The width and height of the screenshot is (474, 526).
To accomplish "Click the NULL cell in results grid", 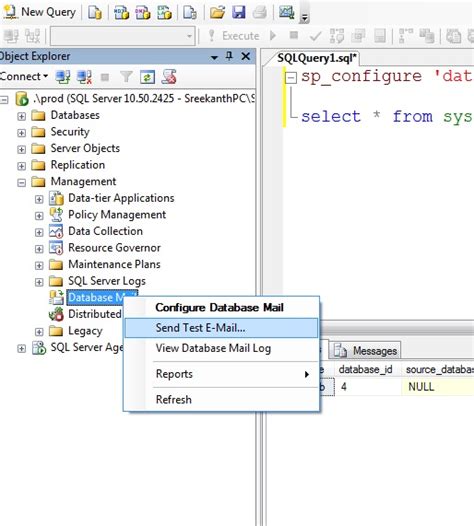I will click(438, 387).
